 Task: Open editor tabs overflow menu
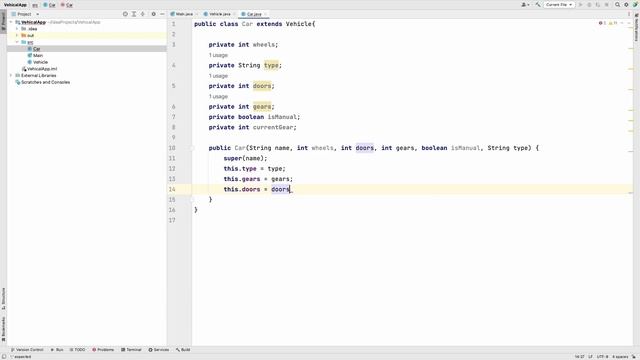coord(629,14)
